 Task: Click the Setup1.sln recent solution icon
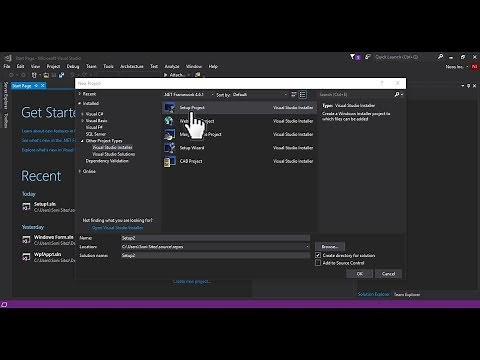(x=26, y=207)
